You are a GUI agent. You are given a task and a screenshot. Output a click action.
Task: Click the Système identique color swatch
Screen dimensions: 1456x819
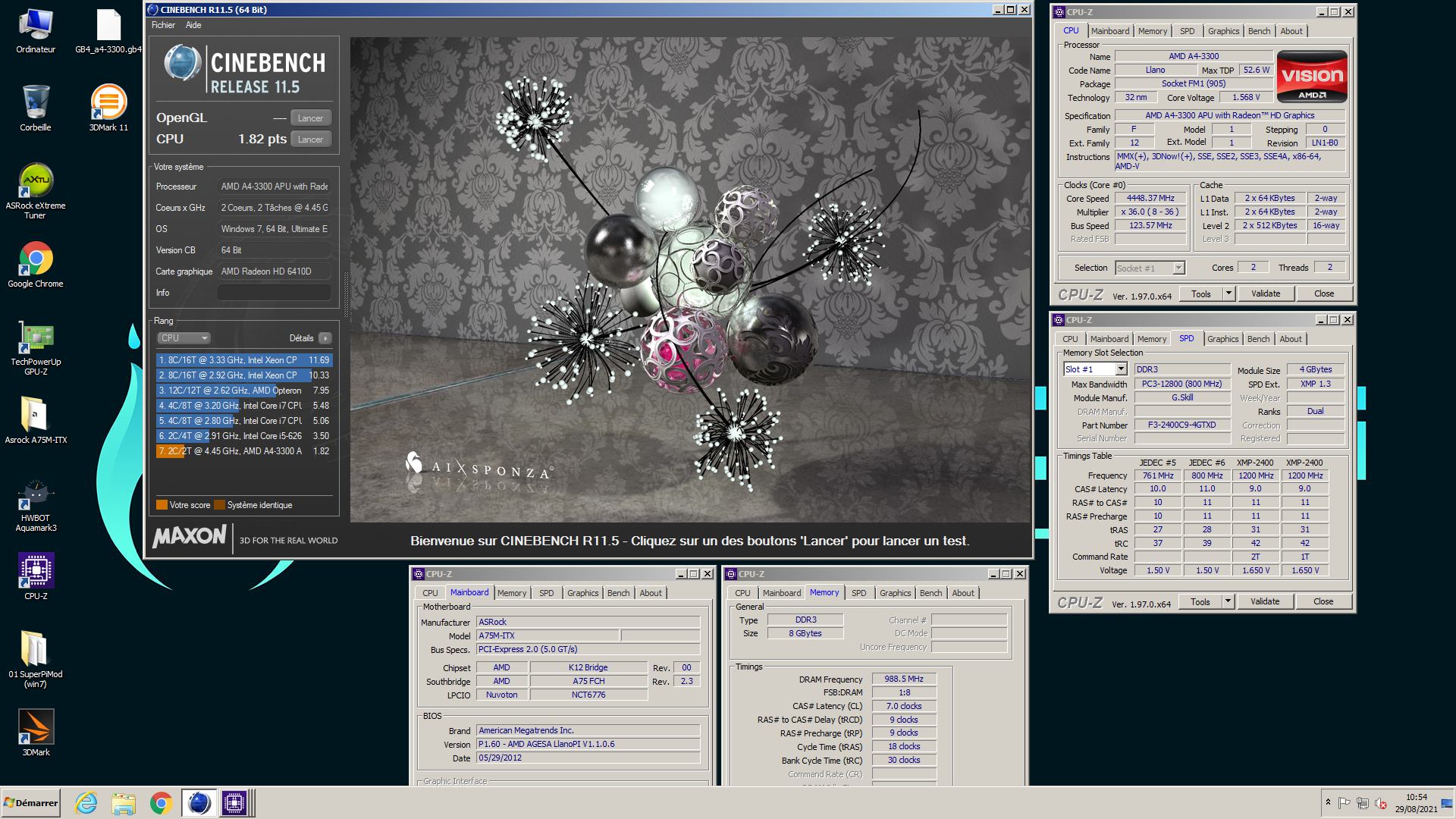click(x=219, y=505)
